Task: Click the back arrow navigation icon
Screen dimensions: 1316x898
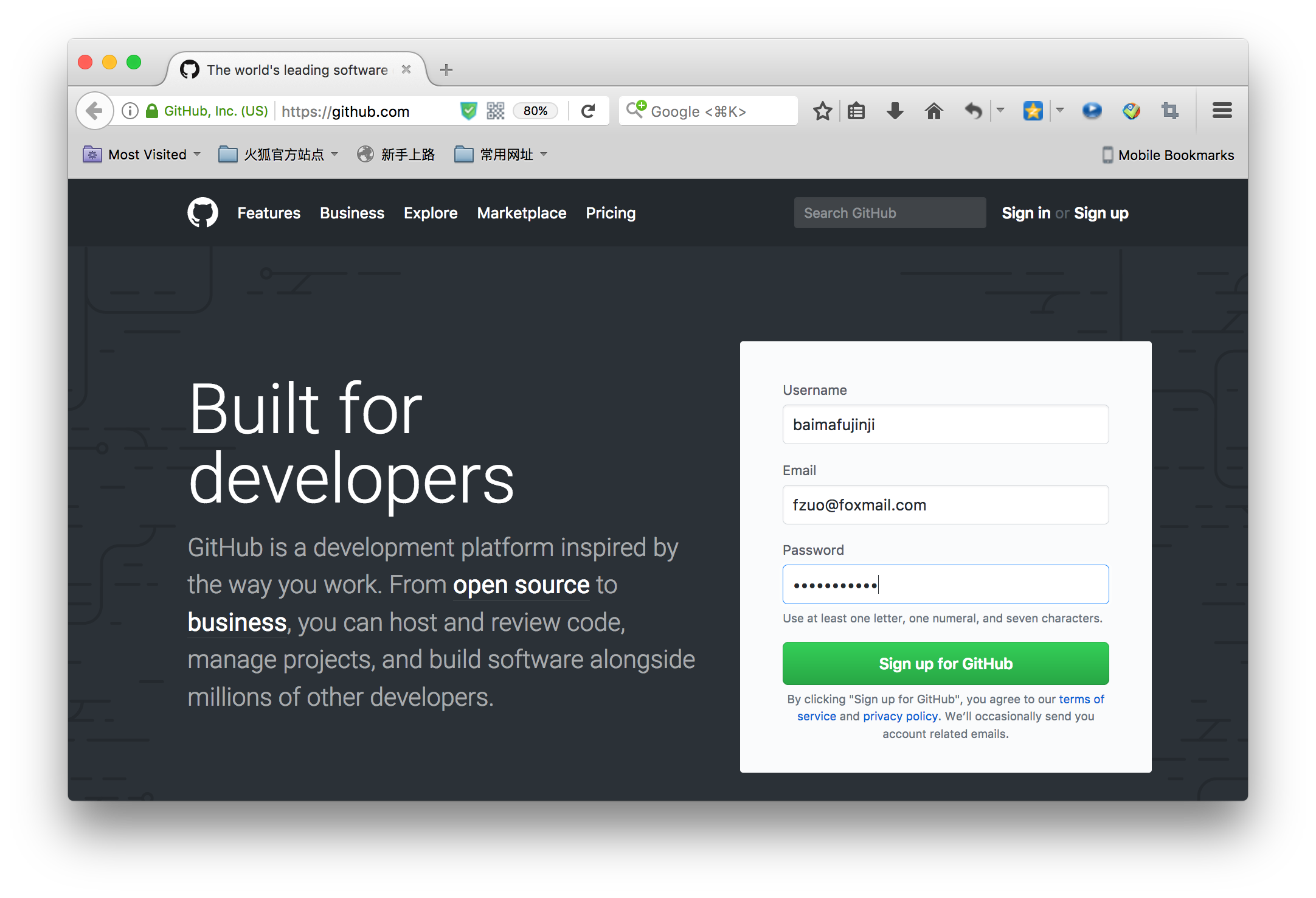Action: click(95, 110)
